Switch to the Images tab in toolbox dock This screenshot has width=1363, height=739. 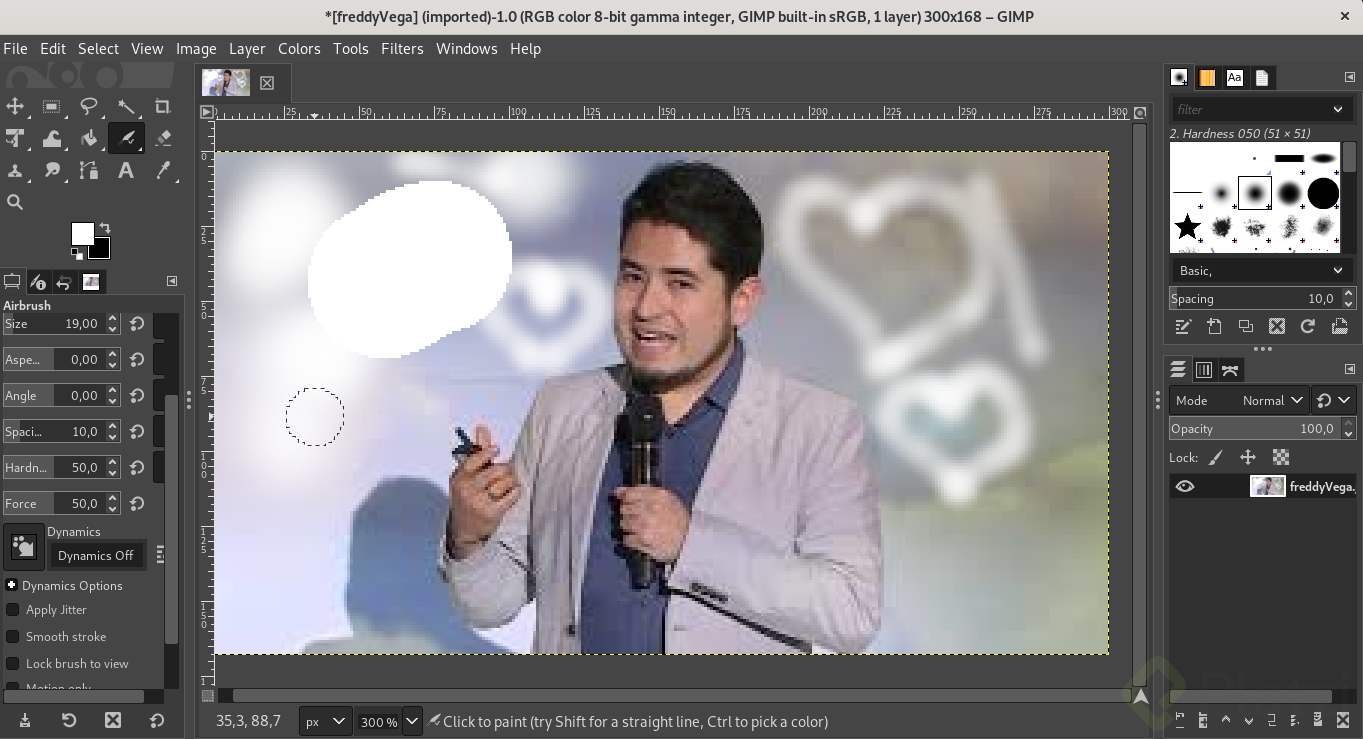coord(91,282)
